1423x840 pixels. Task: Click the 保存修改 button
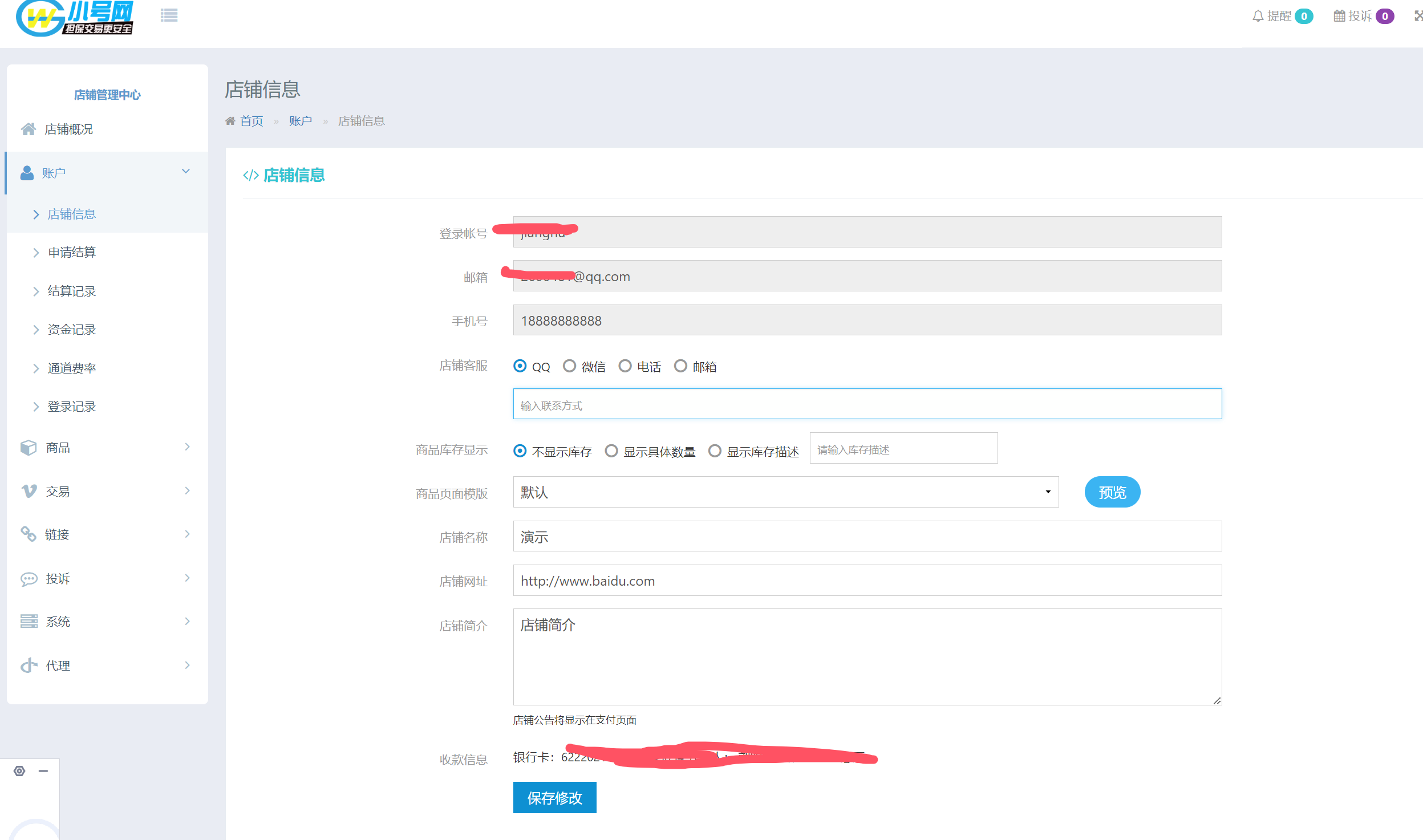pyautogui.click(x=554, y=797)
